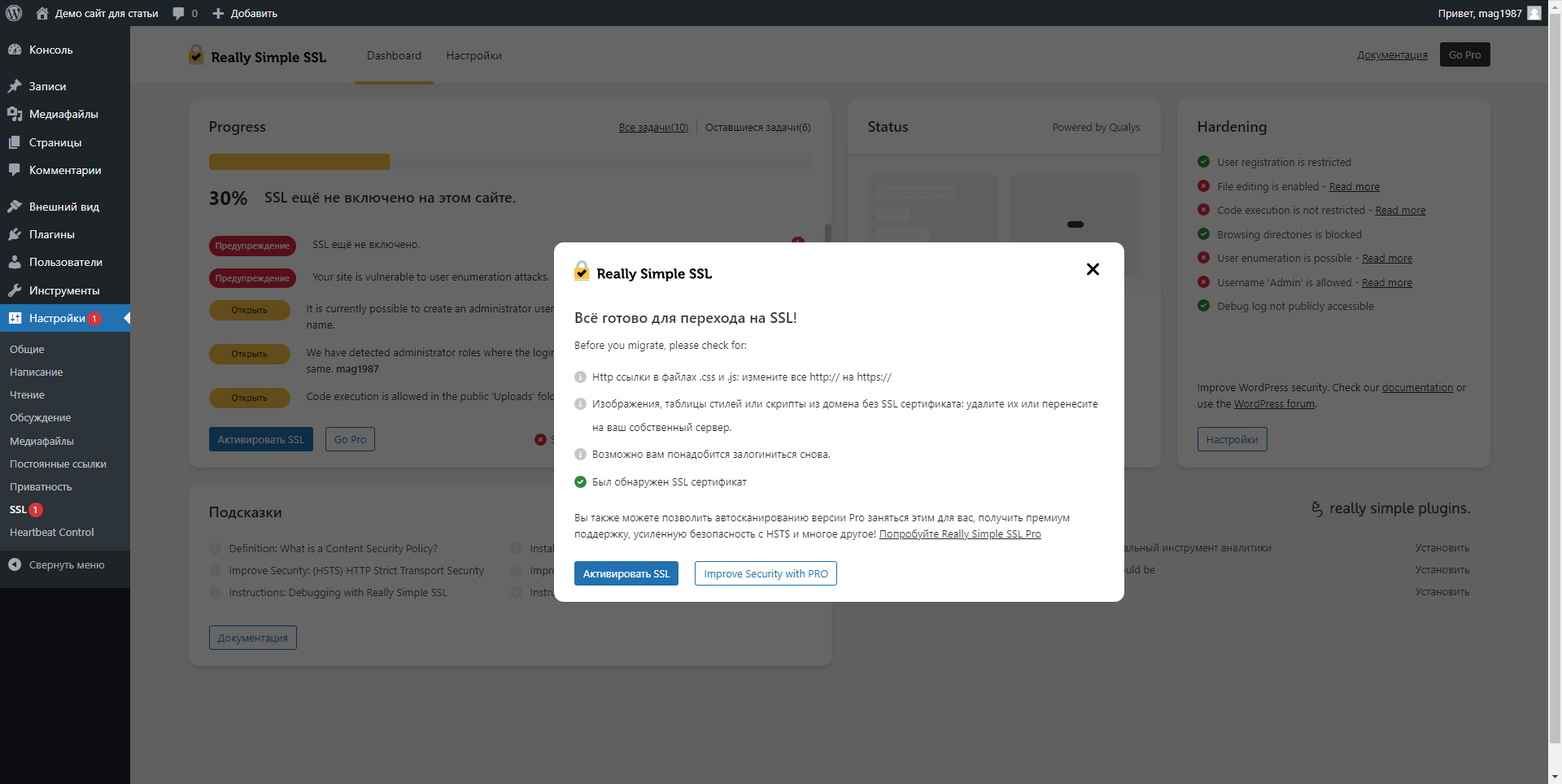
Task: Open the Попробуйте Really Simple SSL Pro link
Action: [x=960, y=534]
